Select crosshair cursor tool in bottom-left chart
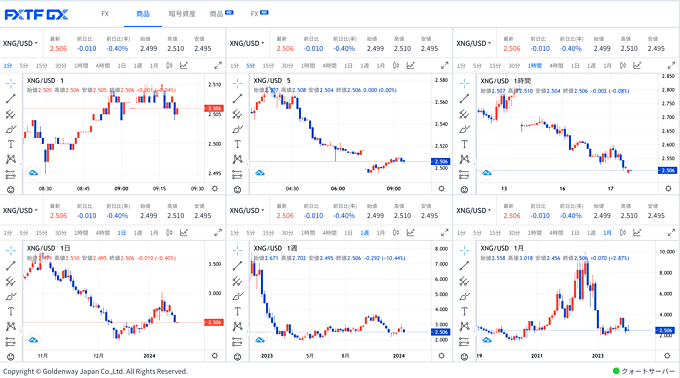680x378 pixels. point(11,250)
